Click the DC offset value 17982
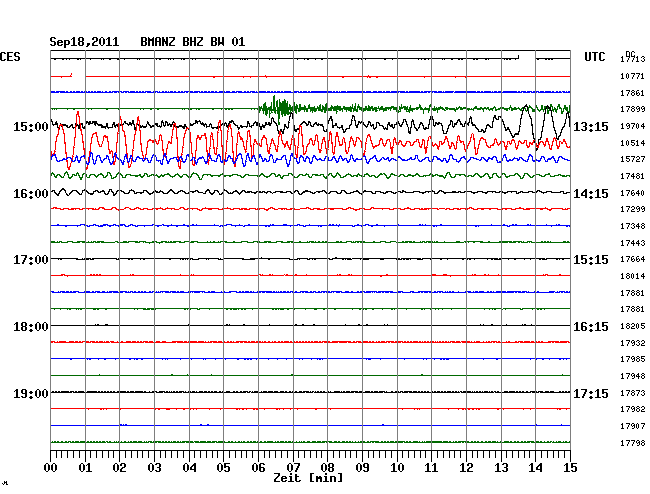This screenshot has height=494, width=650. coord(633,409)
